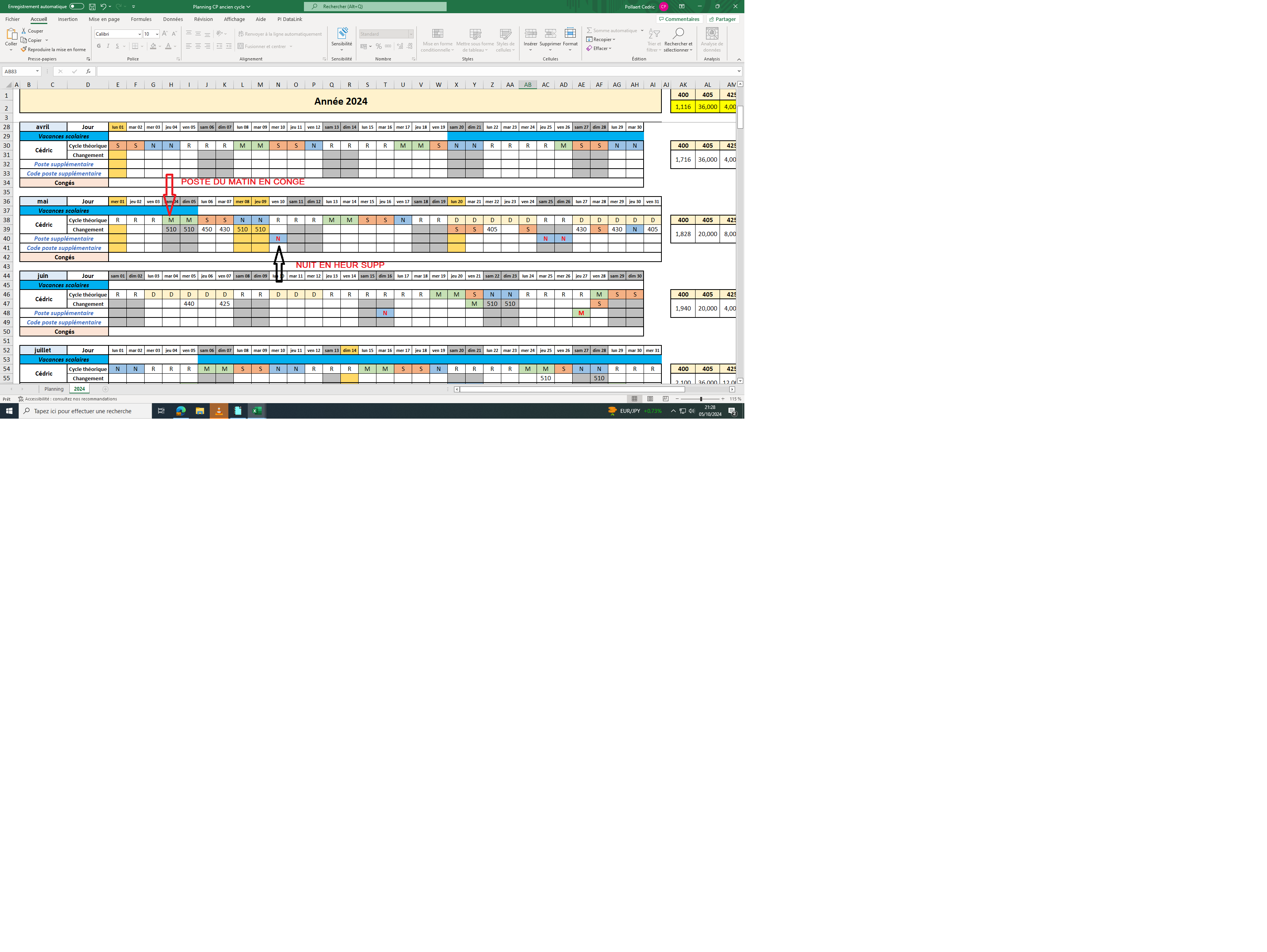
Task: Click the font color A icon
Action: (x=168, y=47)
